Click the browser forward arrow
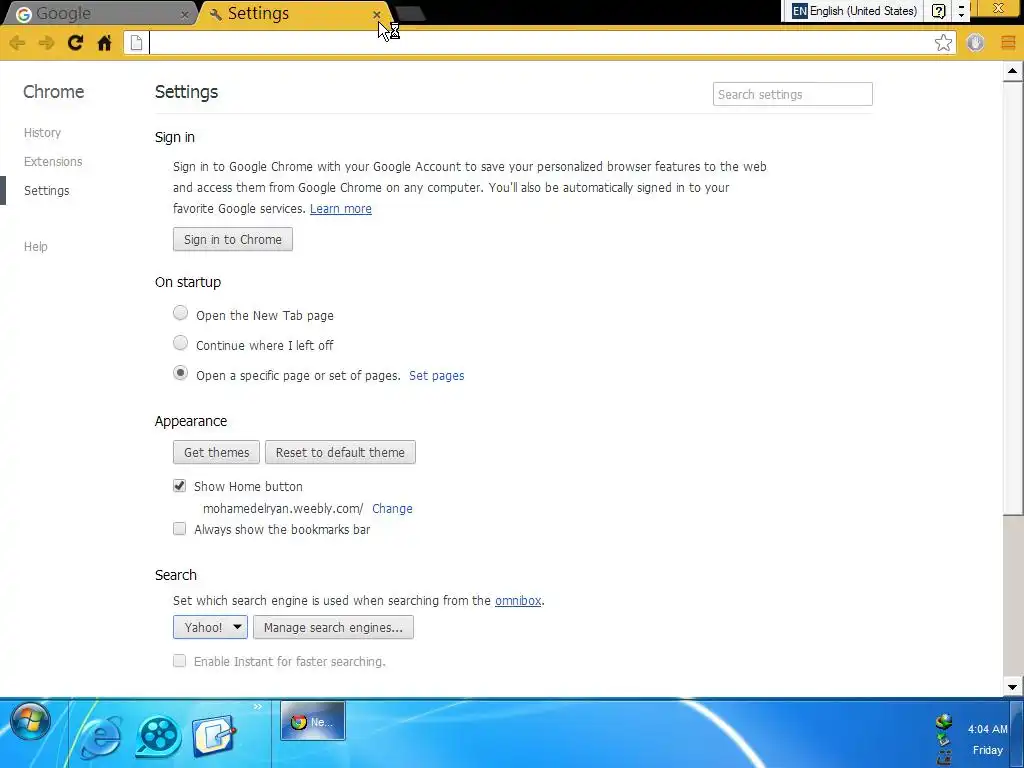1024x768 pixels. [x=46, y=43]
